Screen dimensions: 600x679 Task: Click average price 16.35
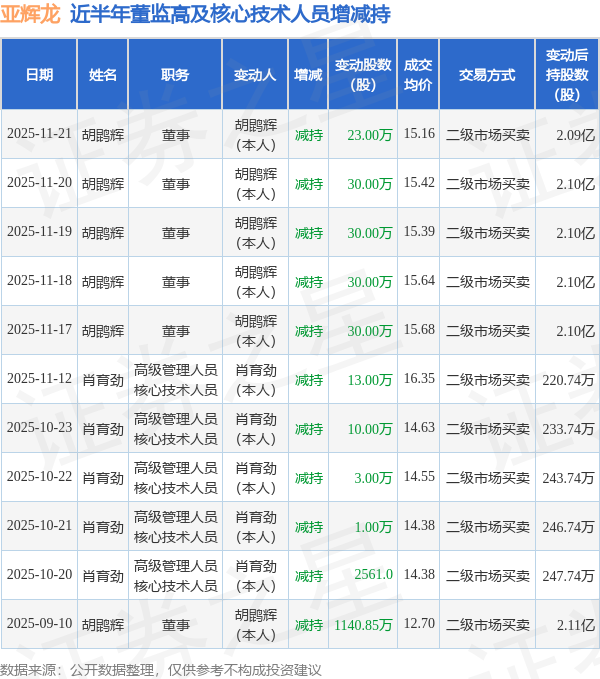click(x=419, y=378)
